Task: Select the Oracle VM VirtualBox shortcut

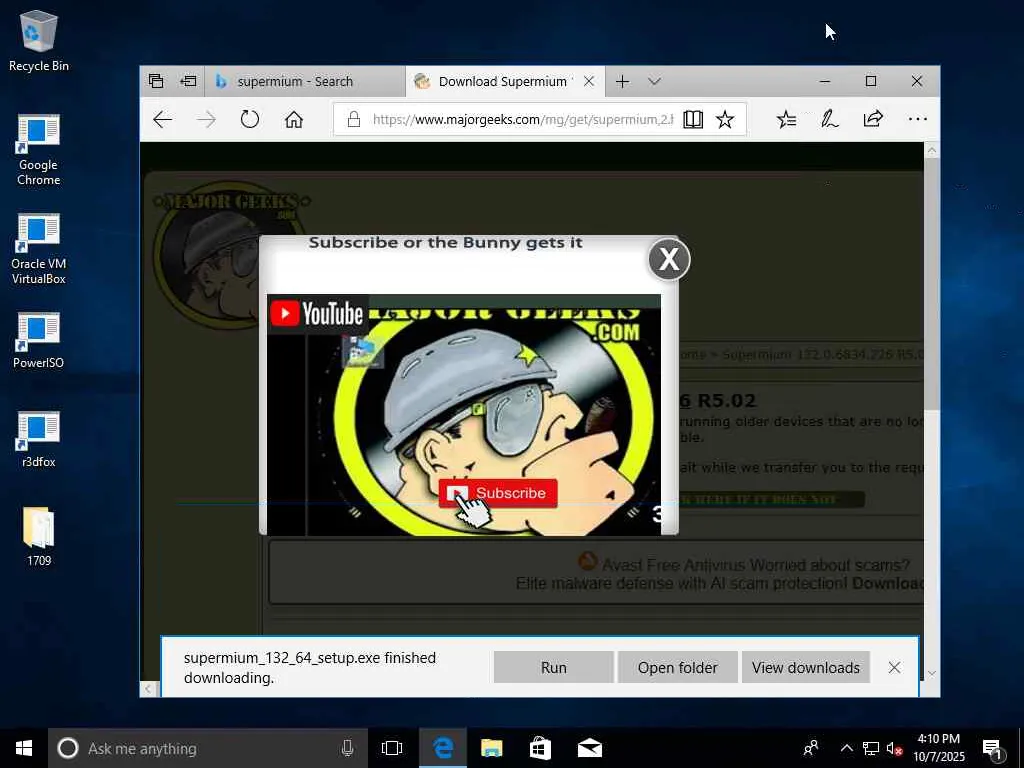Action: (39, 249)
